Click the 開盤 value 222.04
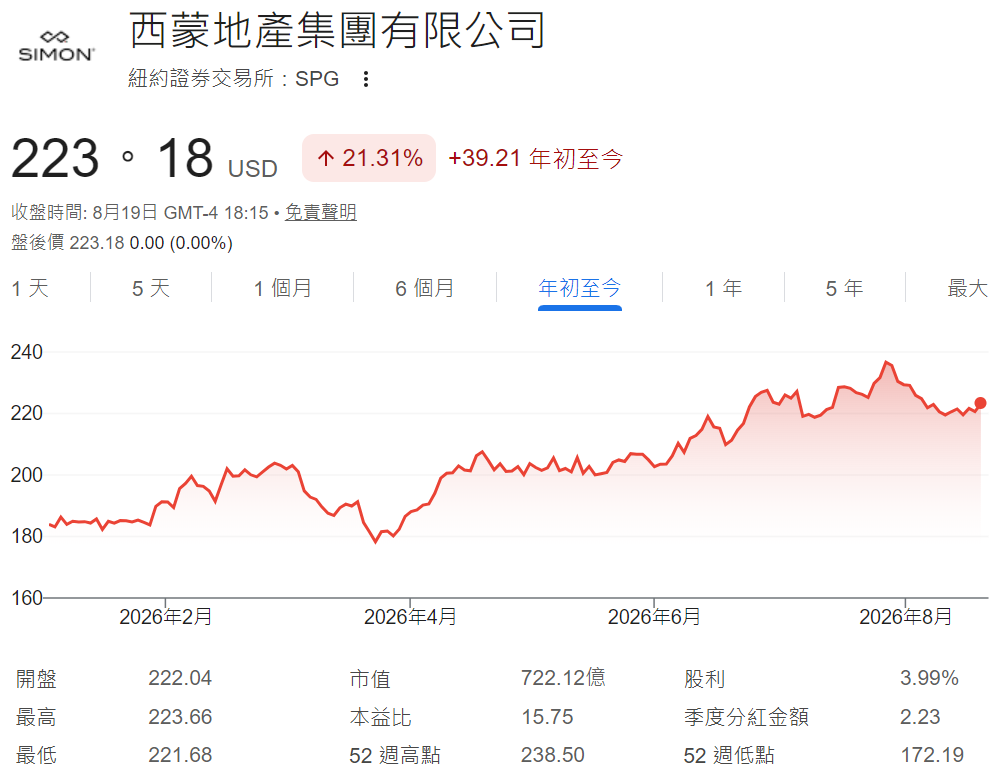 click(x=180, y=679)
